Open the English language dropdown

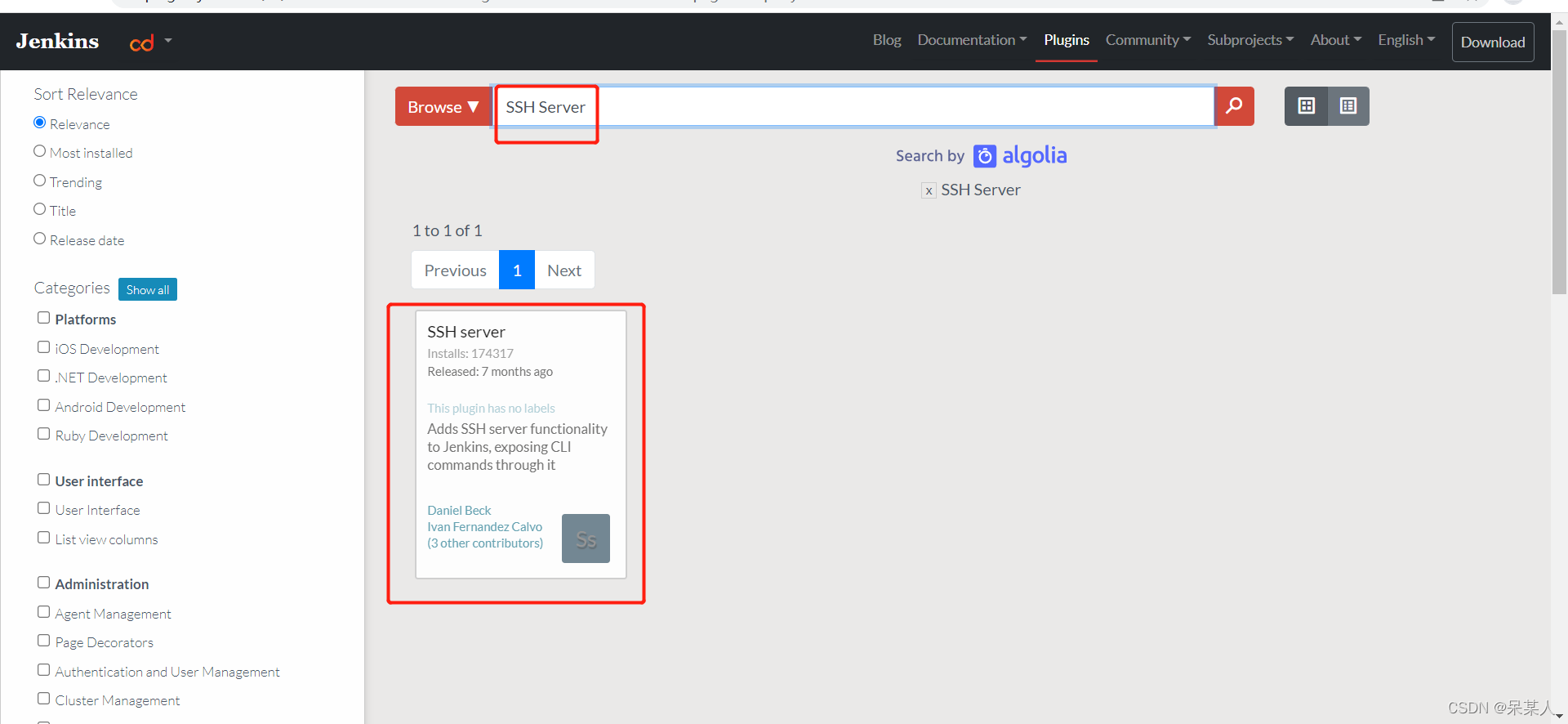pos(1406,40)
